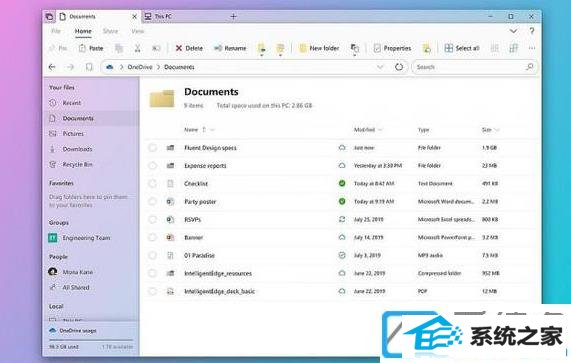
Task: Check the Banner row circle
Action: [x=153, y=237]
